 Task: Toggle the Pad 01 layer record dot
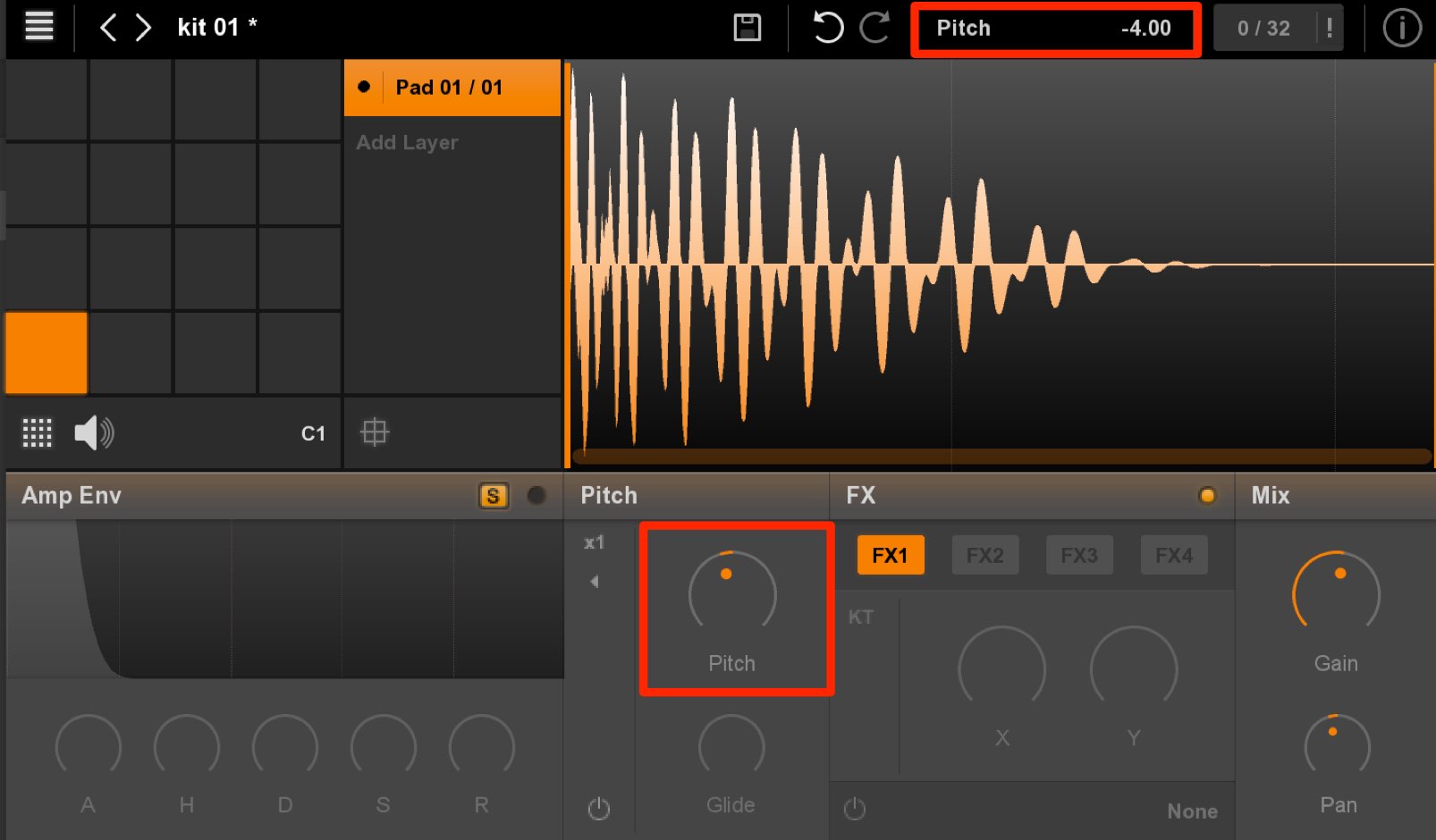pyautogui.click(x=364, y=87)
